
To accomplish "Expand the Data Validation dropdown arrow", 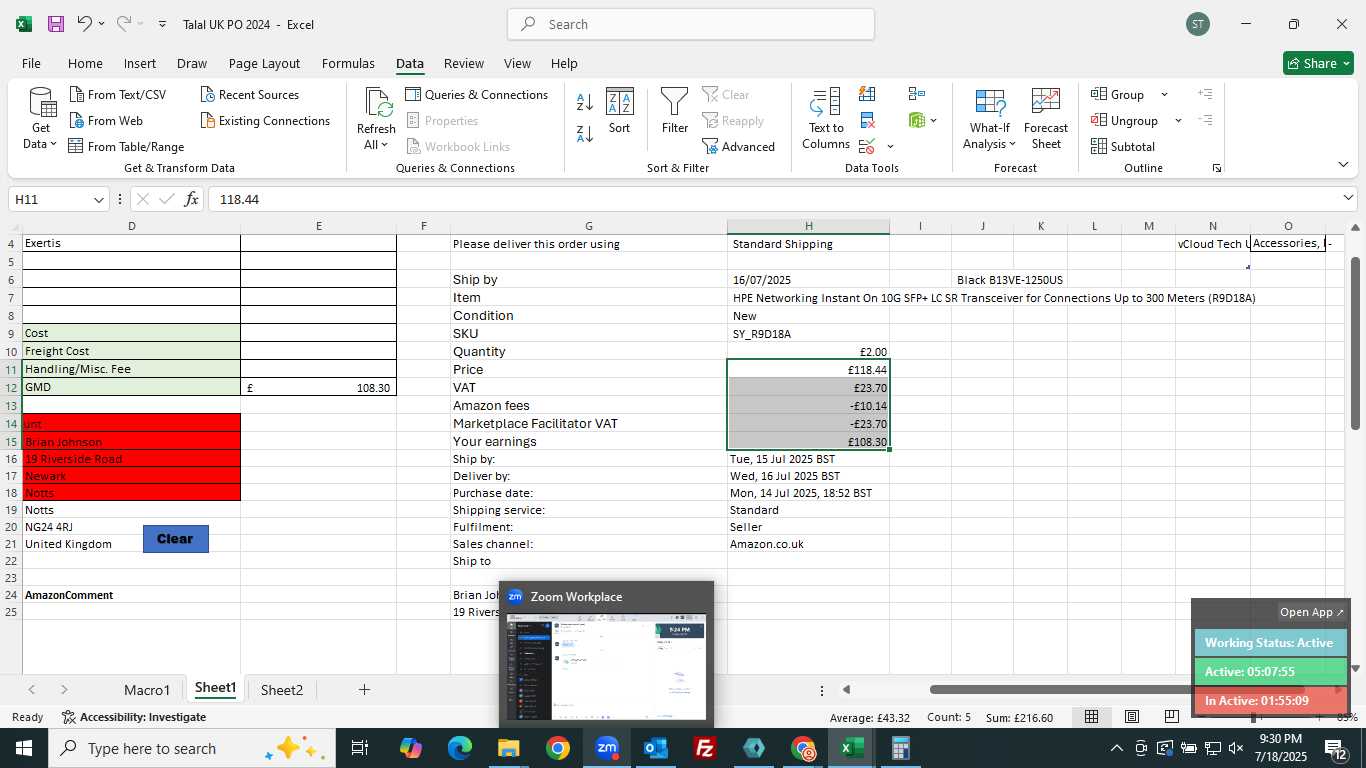I will tap(890, 146).
